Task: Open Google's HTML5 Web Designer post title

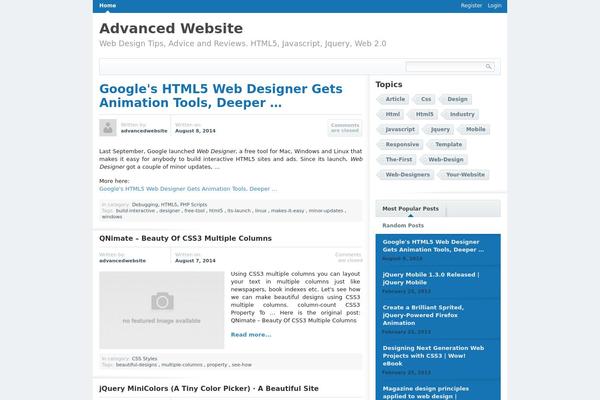Action: click(221, 96)
